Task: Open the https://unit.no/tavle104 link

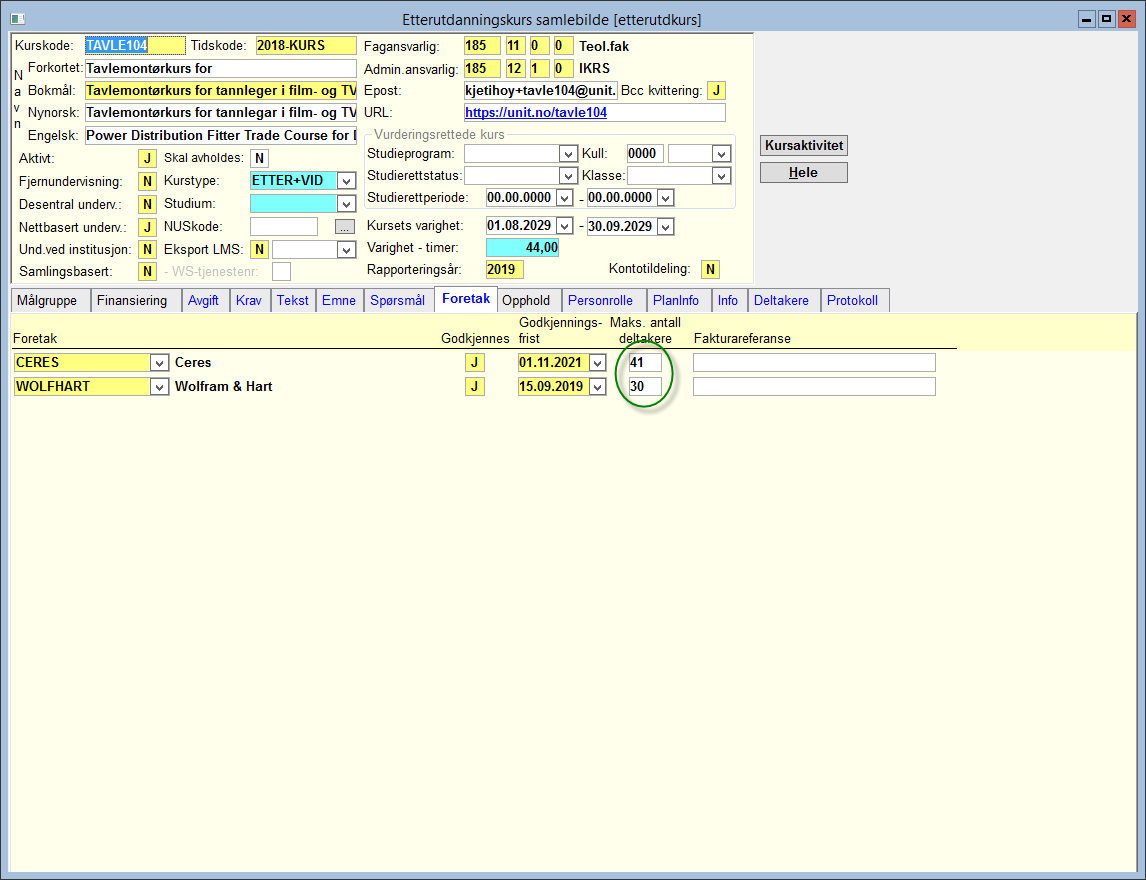Action: (x=536, y=113)
